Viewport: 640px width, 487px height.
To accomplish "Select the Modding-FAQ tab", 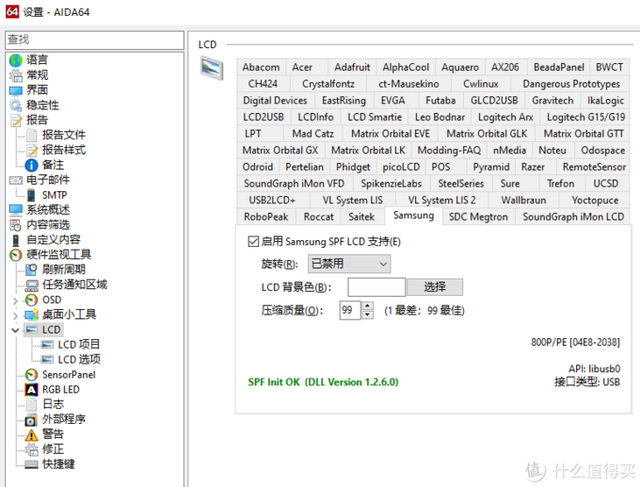I will [x=449, y=151].
